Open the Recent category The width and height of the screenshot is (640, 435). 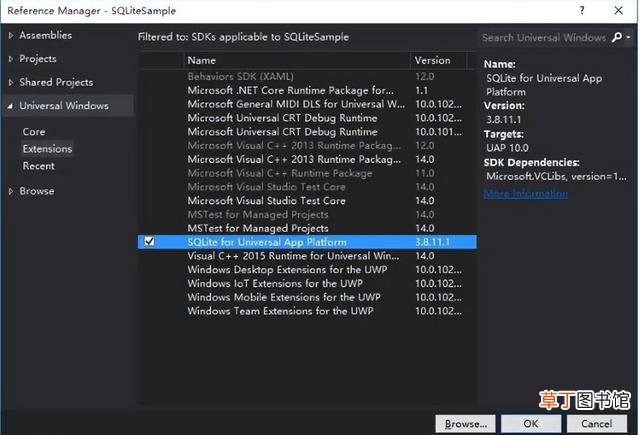click(x=38, y=166)
